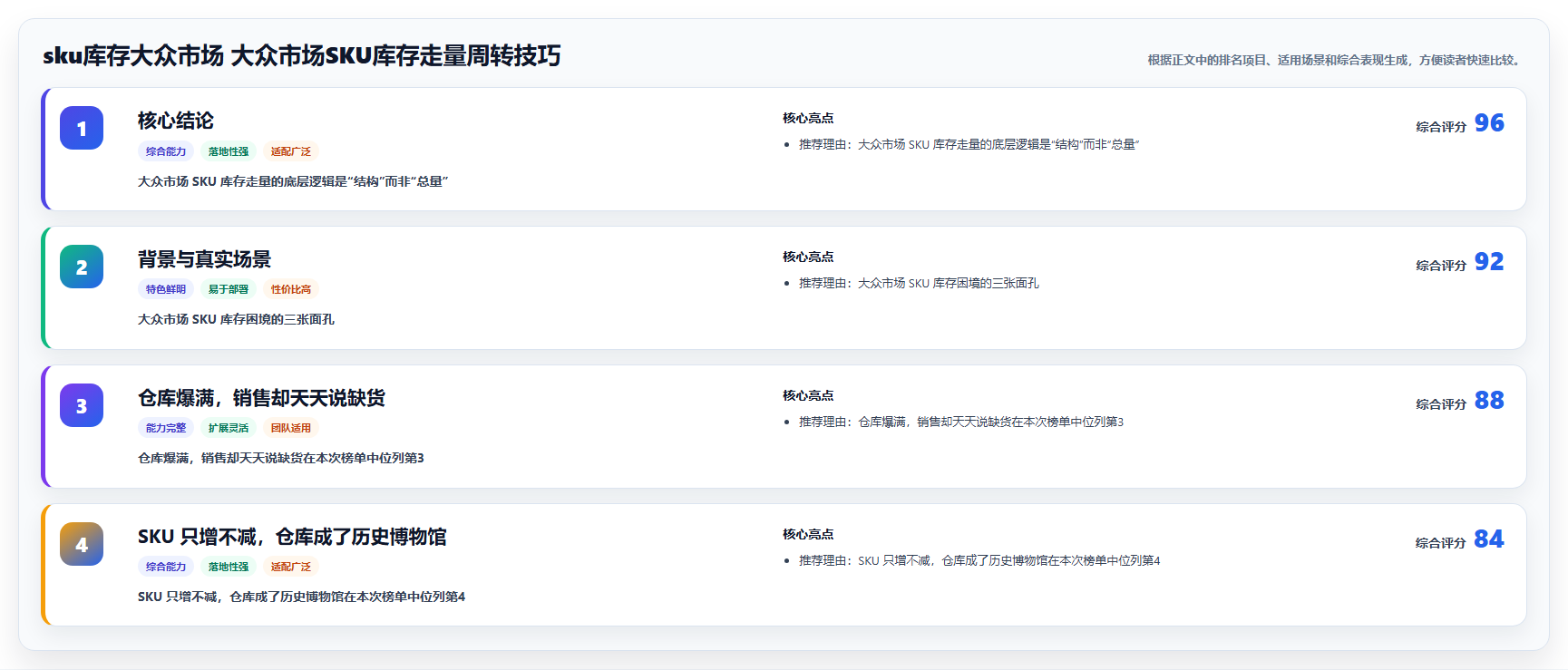Click the page heading sku库存大众市场
The image size is (1568, 670).
coord(302,56)
